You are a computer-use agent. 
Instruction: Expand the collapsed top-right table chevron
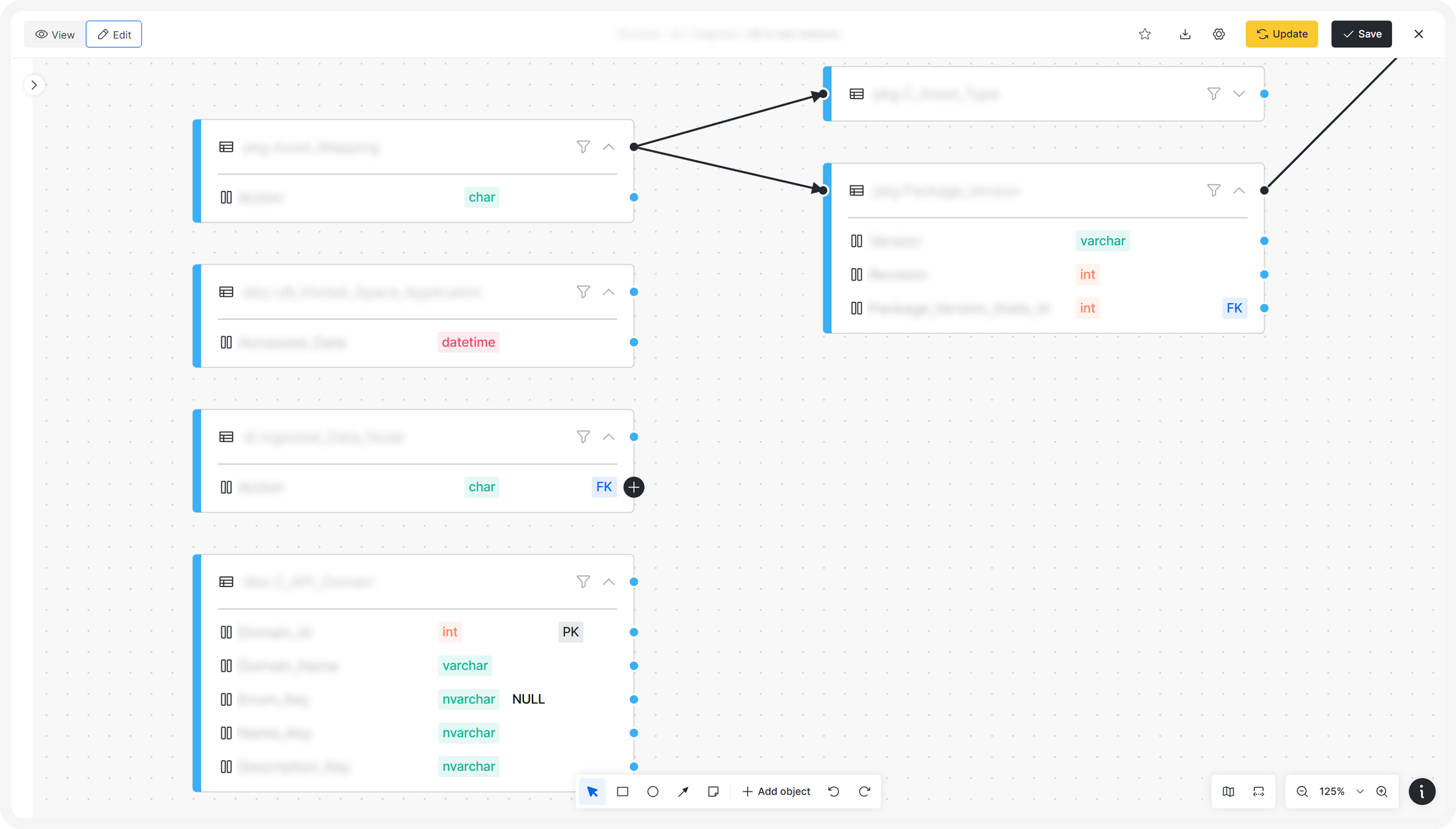tap(1239, 94)
